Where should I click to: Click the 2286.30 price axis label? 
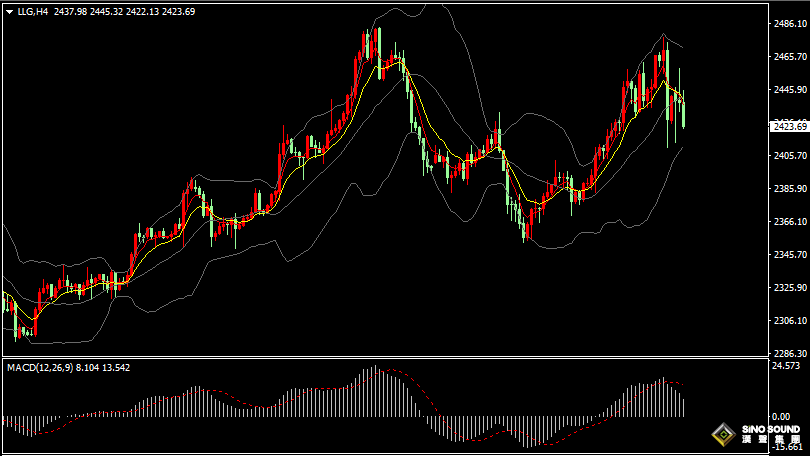[789, 353]
